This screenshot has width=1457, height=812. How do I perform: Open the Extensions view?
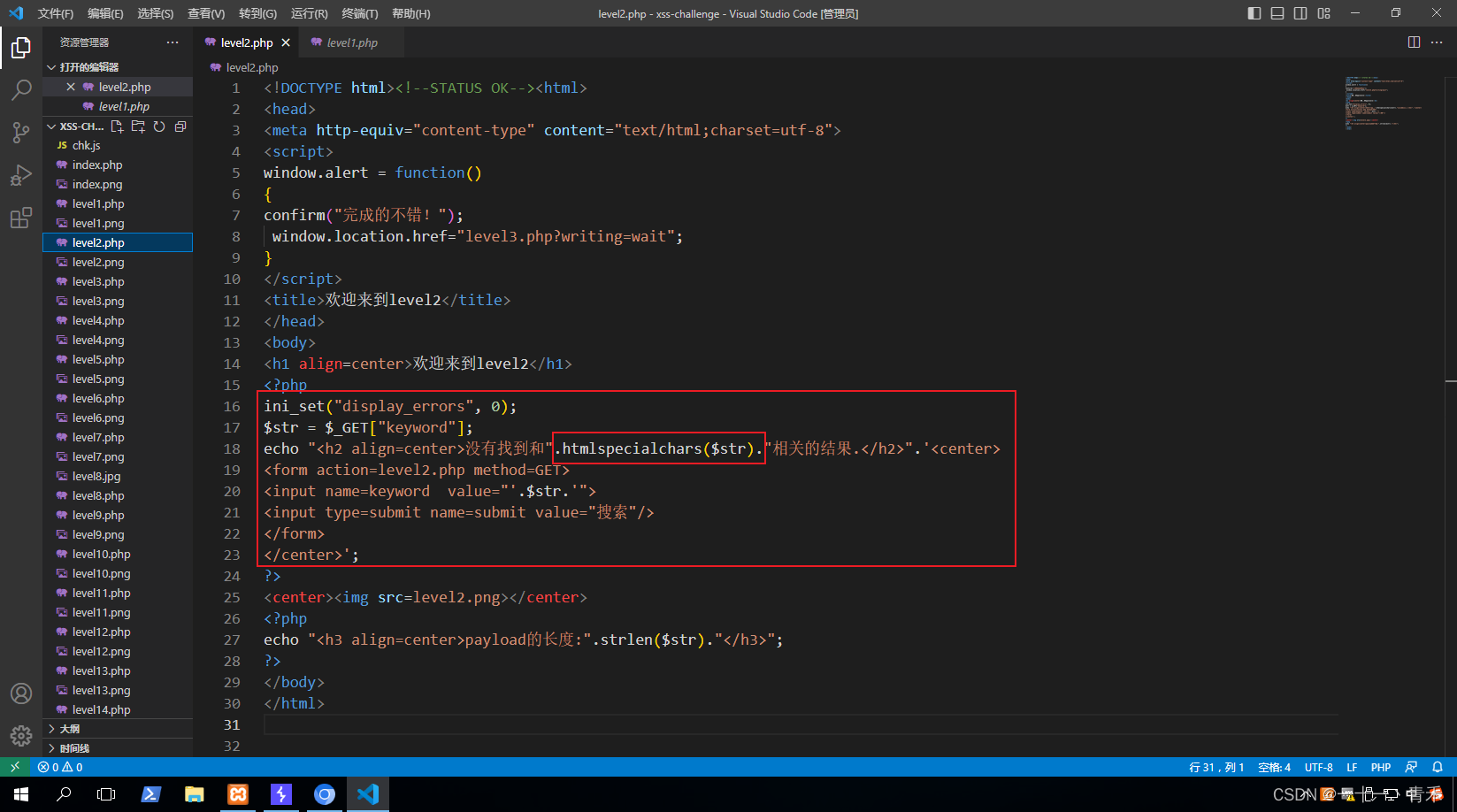21,218
